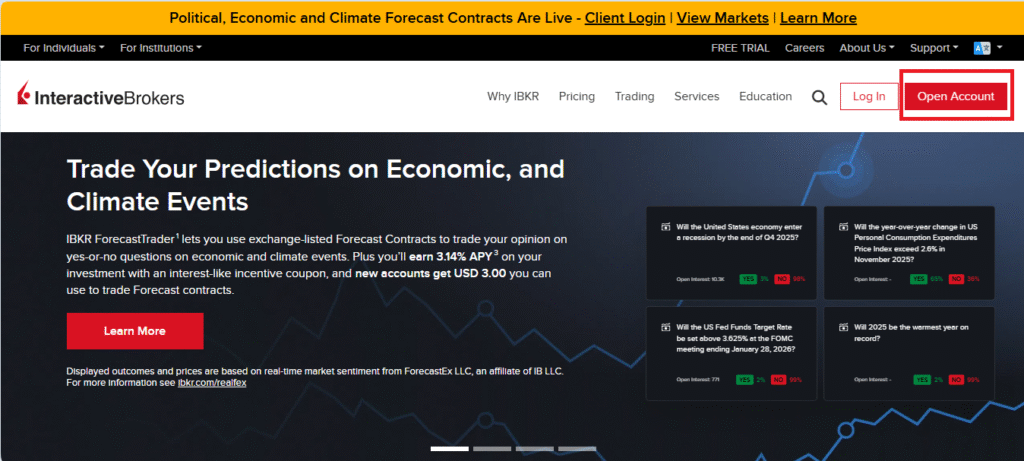1024x461 pixels.
Task: Select NO on Fed Funds Target Rate question
Action: click(778, 379)
